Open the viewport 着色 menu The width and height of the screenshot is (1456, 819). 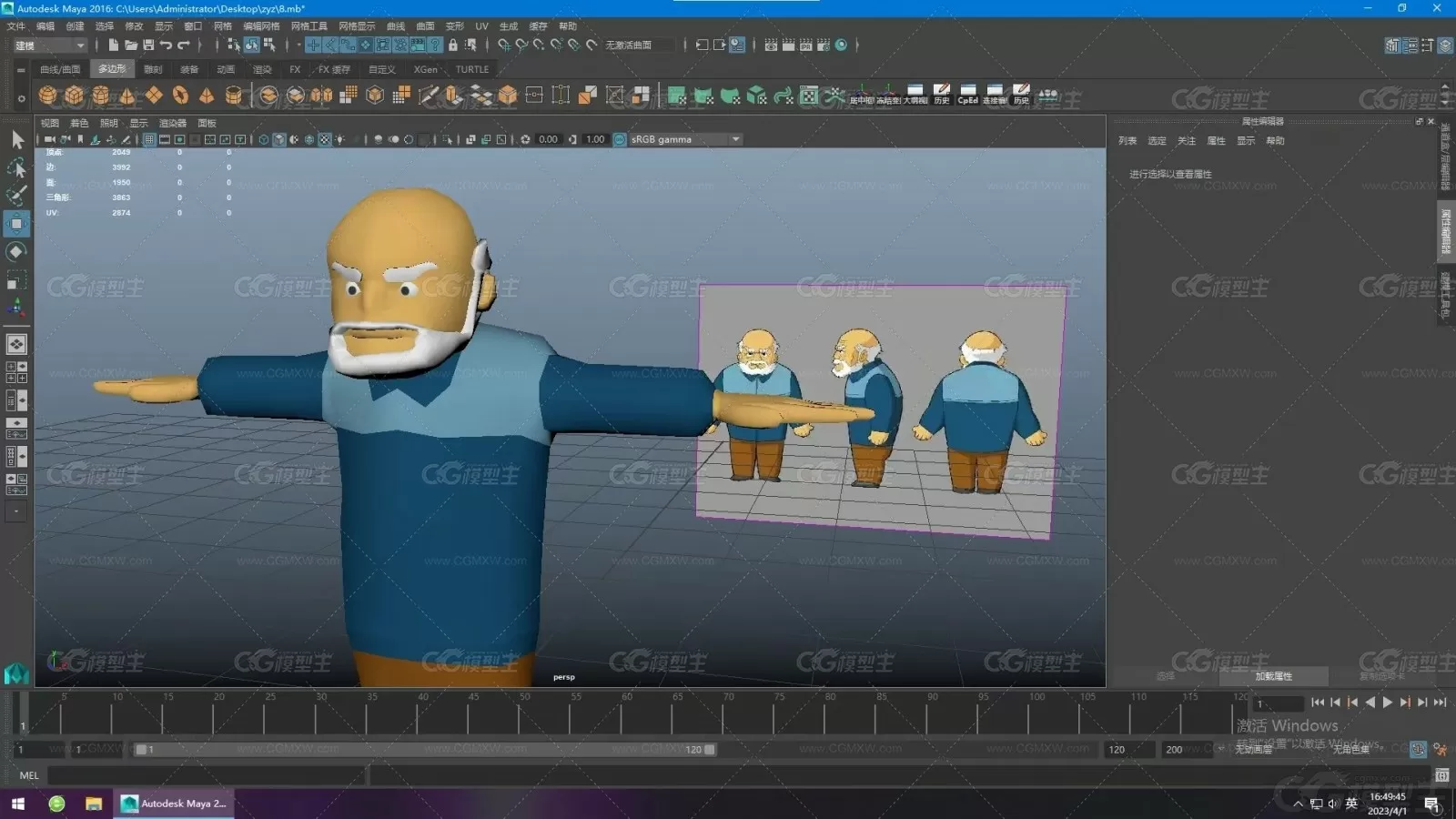[79, 123]
